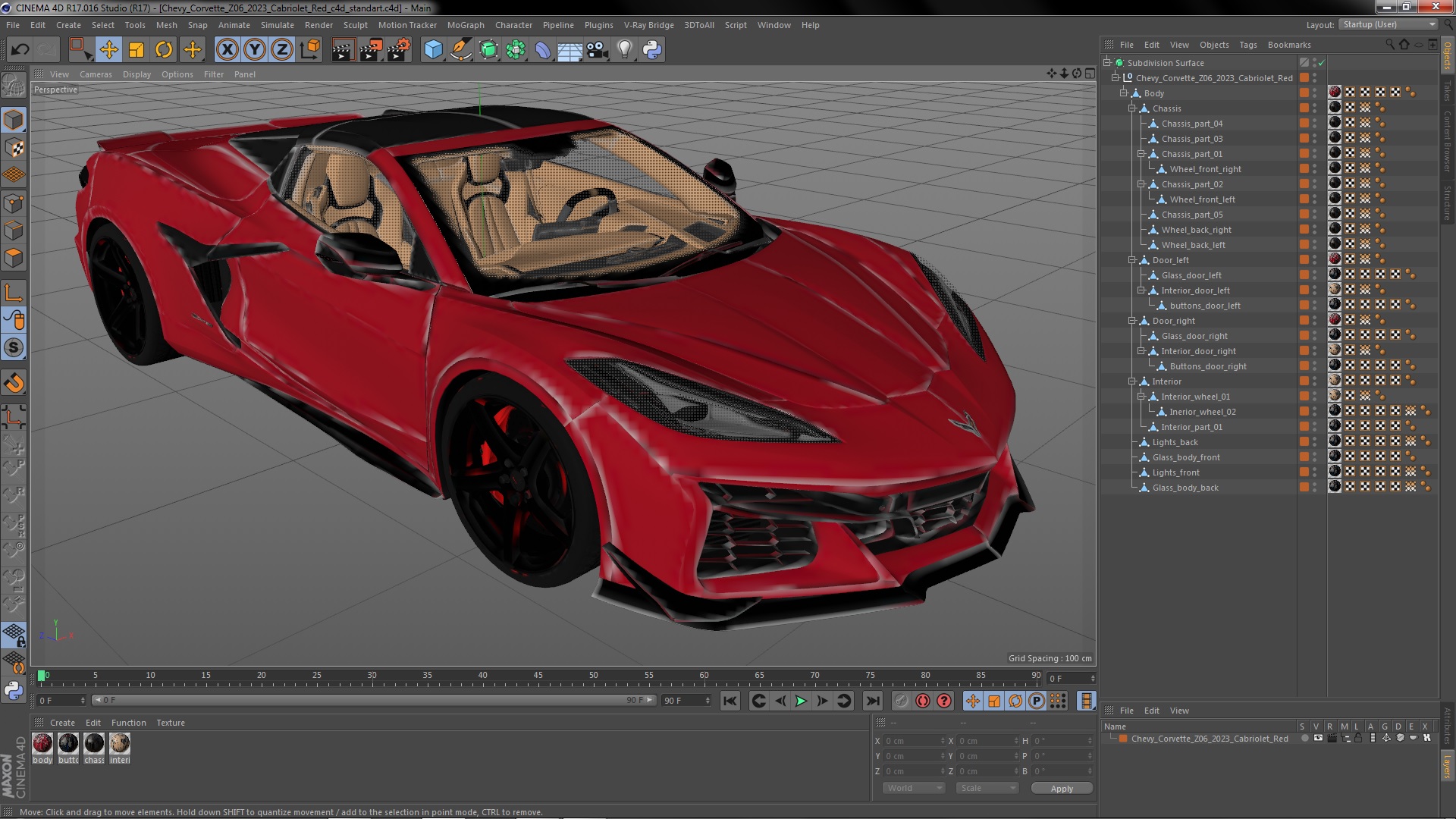This screenshot has height=819, width=1456.
Task: Click the Apply button
Action: coord(1061,789)
